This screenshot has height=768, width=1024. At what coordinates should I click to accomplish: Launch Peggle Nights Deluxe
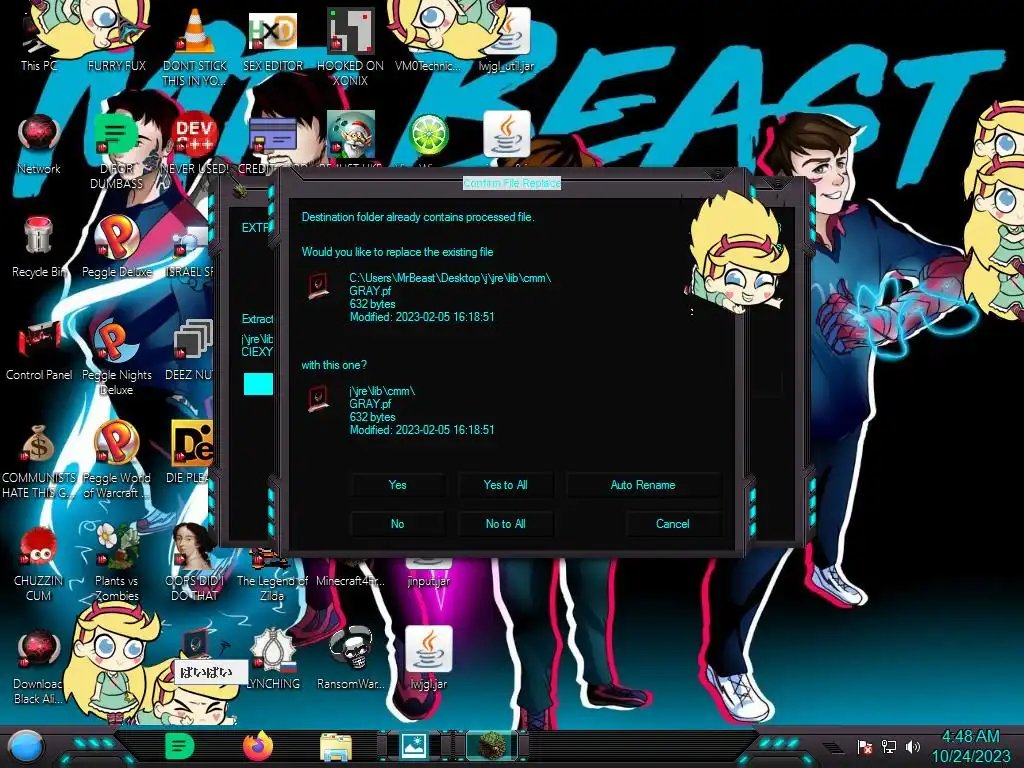pos(116,357)
